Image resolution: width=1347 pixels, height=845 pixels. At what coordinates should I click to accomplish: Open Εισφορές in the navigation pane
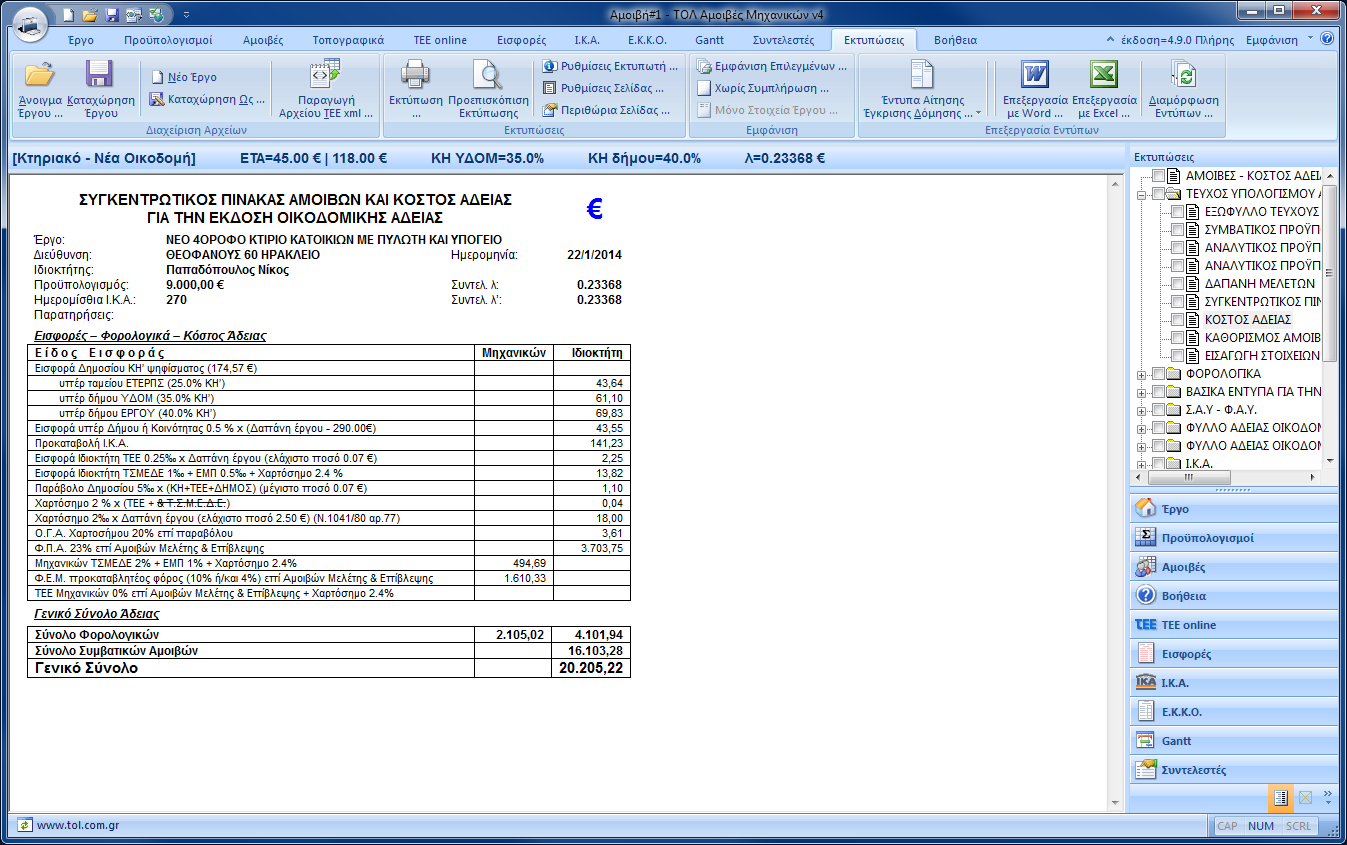[x=1232, y=654]
